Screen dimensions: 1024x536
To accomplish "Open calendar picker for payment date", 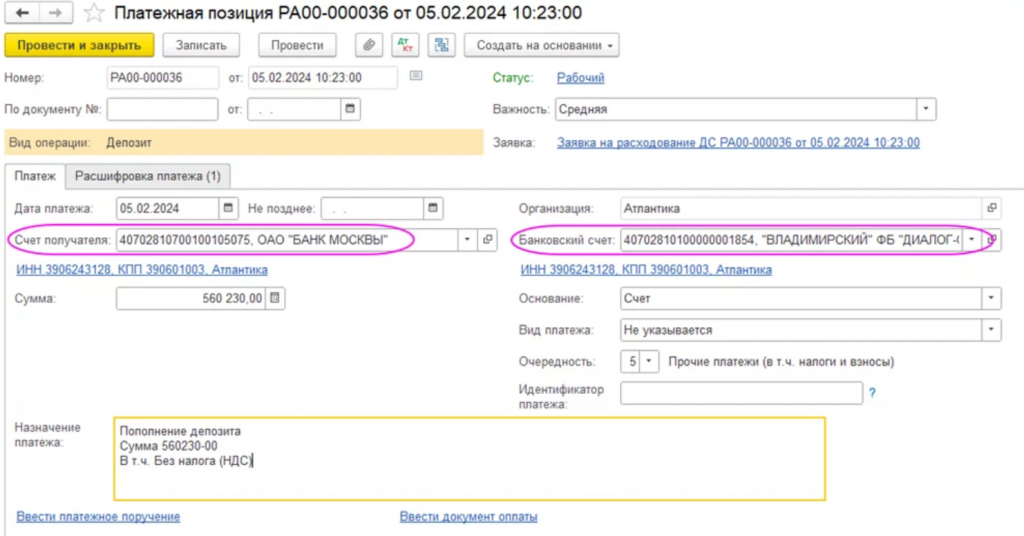I will click(x=228, y=209).
